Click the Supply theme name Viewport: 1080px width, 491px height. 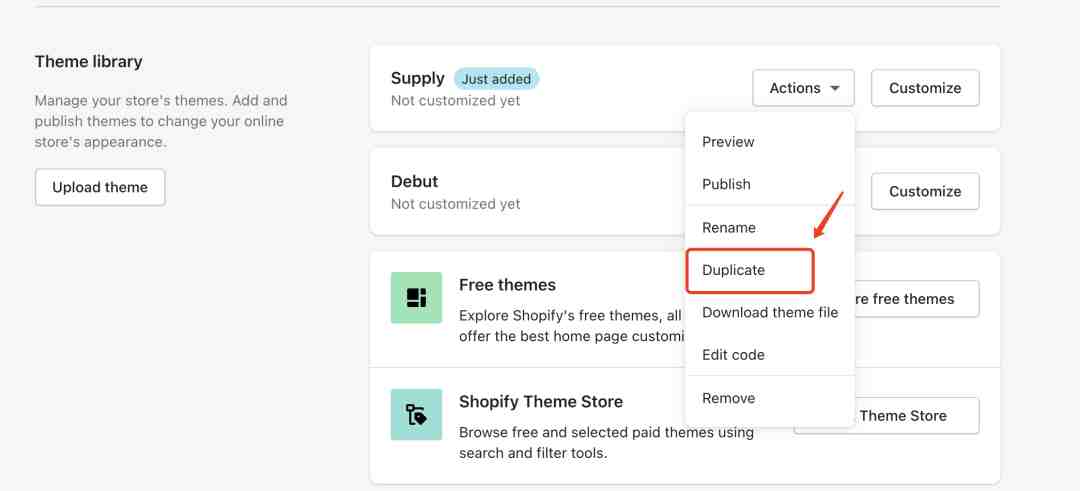pyautogui.click(x=417, y=78)
